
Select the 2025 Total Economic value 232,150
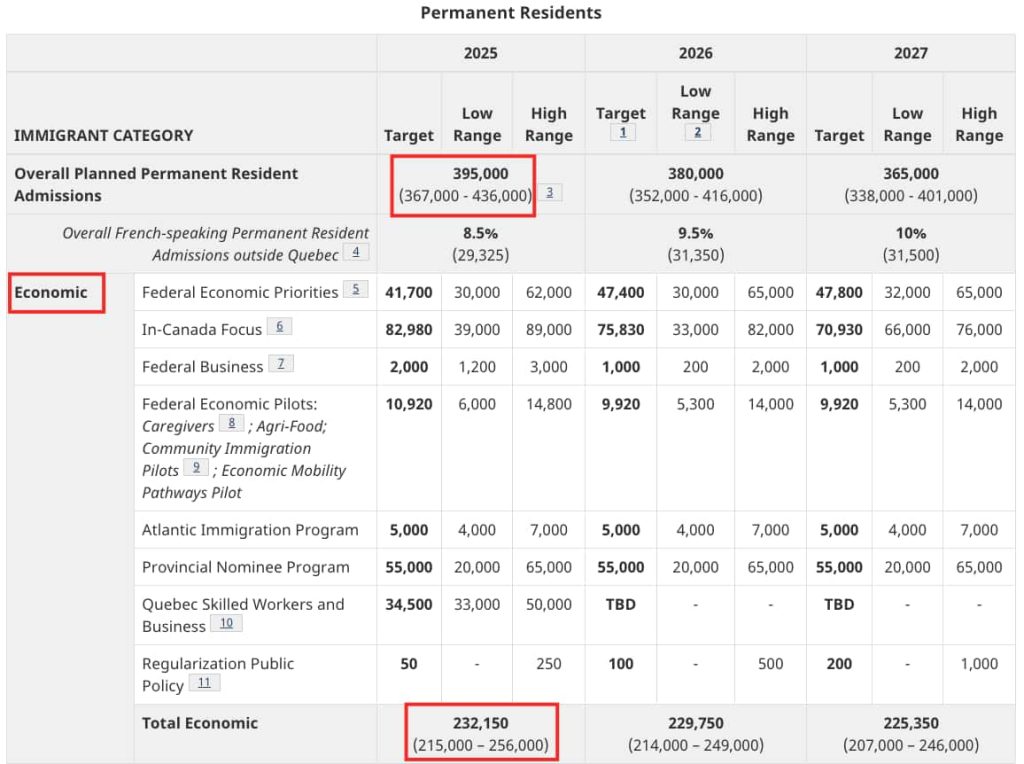click(x=480, y=723)
